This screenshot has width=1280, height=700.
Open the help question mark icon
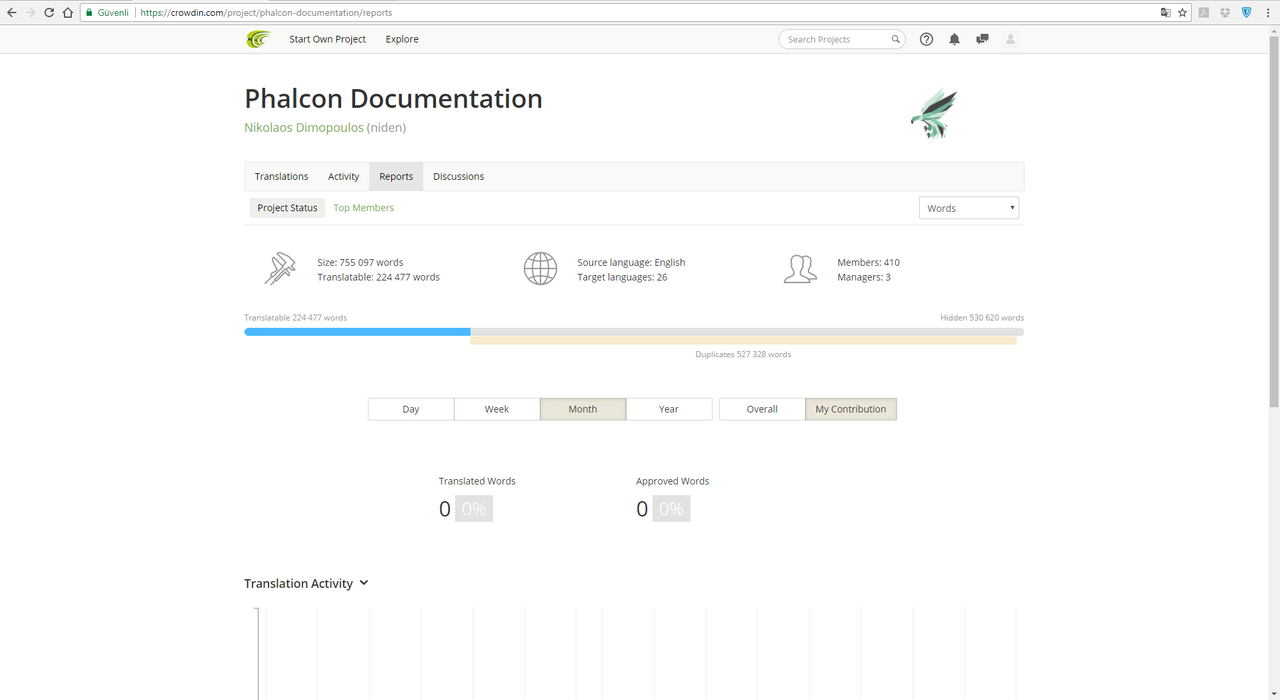pos(926,39)
